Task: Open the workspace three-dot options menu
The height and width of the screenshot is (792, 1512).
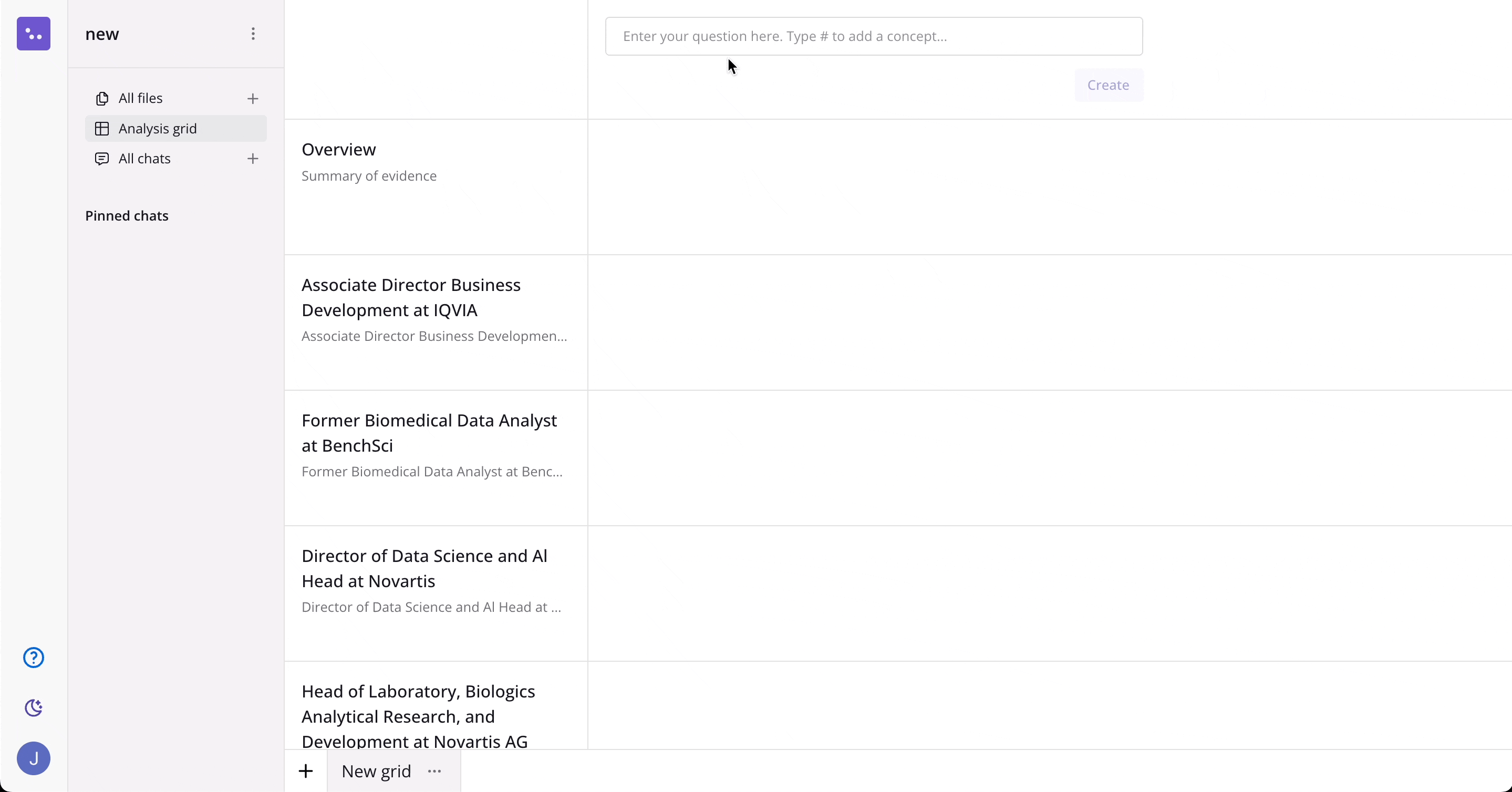Action: point(253,34)
